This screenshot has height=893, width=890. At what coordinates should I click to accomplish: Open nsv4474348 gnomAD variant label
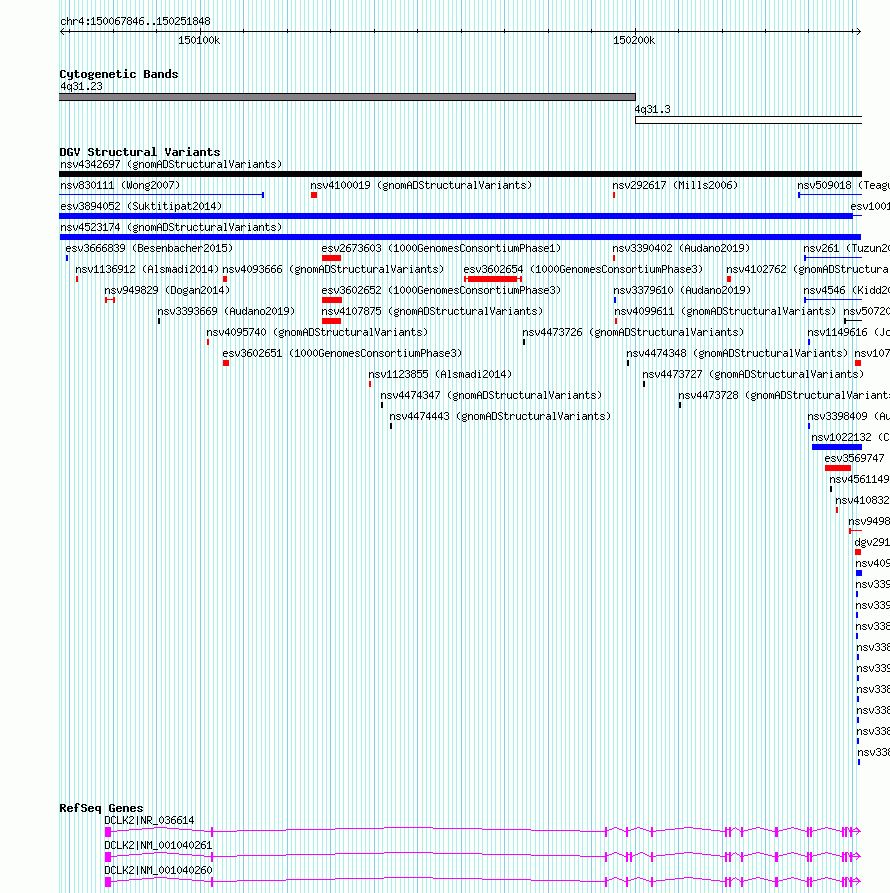[x=737, y=354]
